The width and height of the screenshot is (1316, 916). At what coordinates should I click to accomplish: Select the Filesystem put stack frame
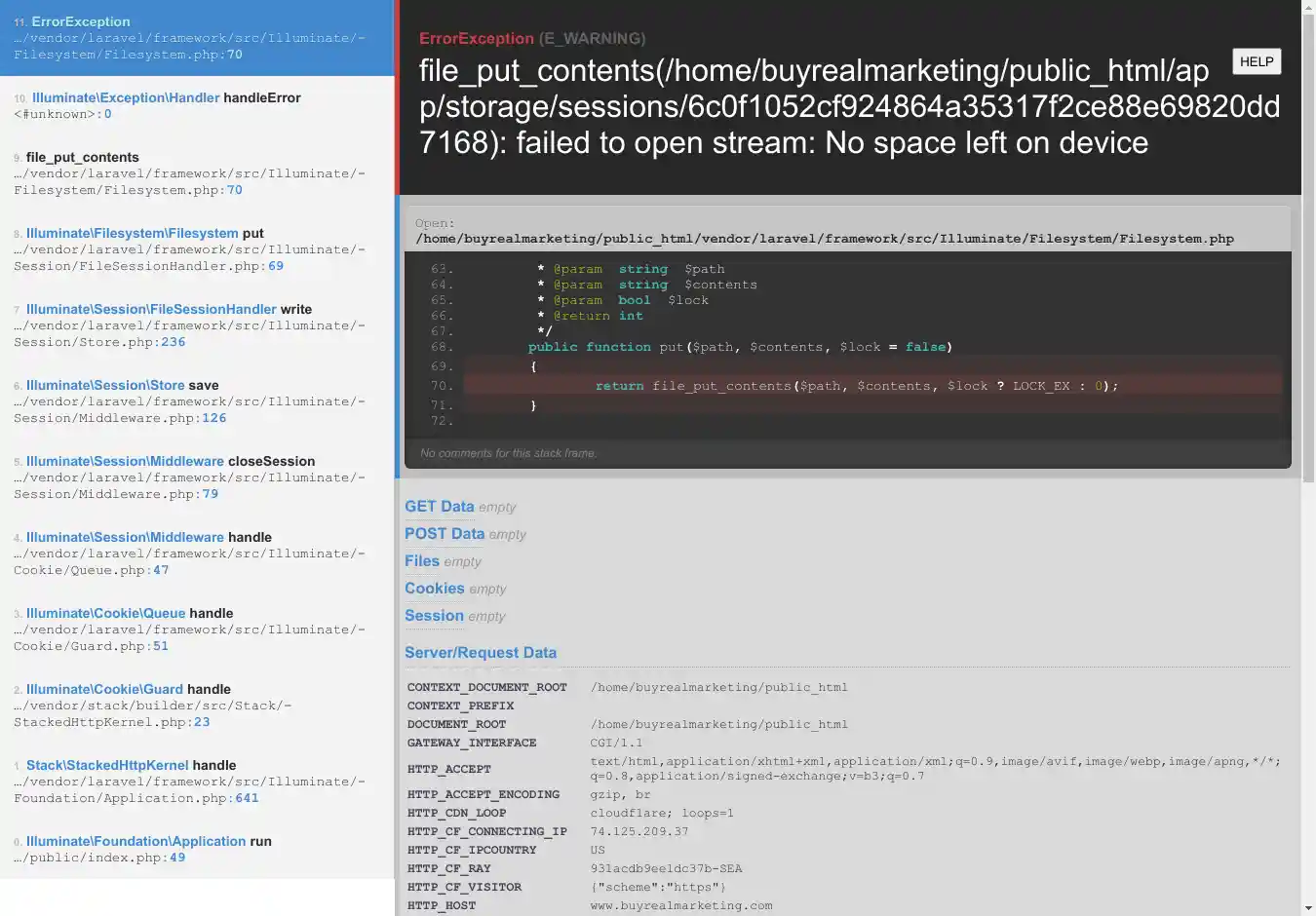[x=195, y=249]
